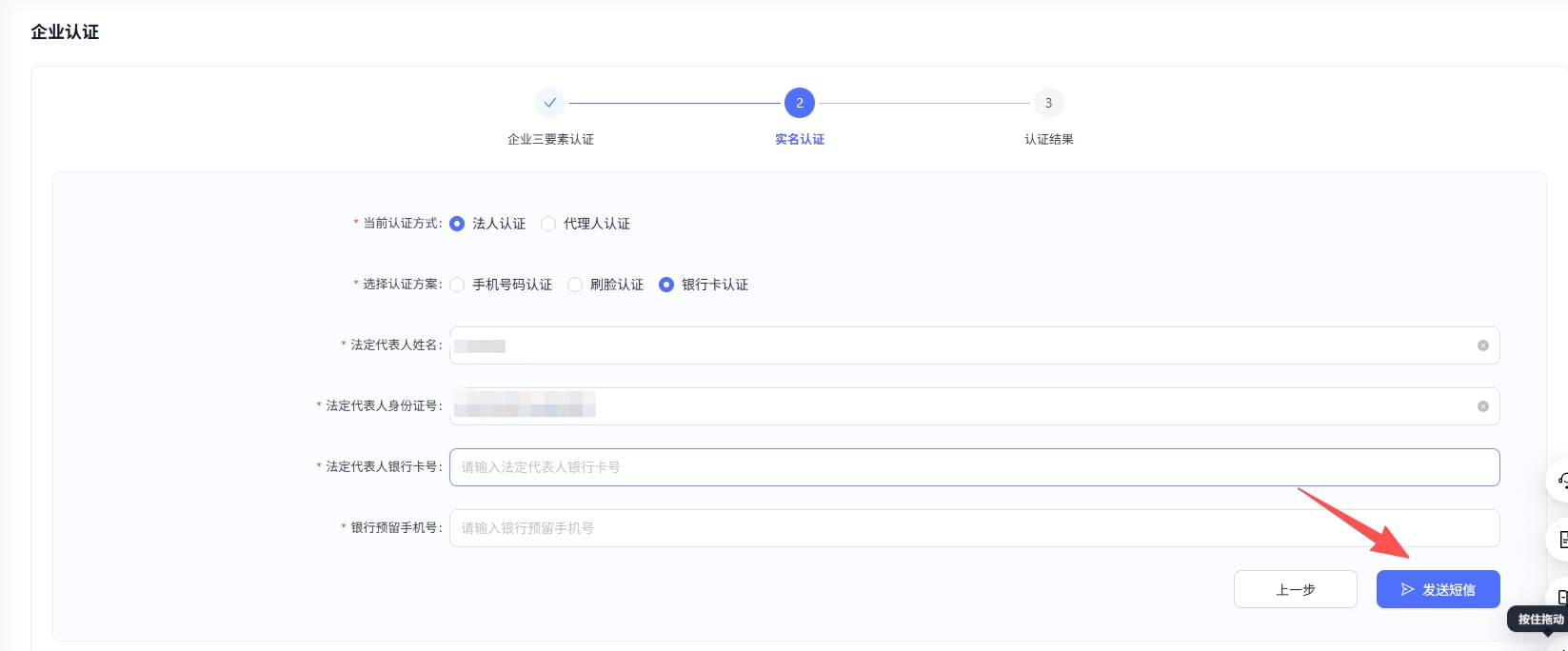Open the document floating icon below the headset icon

[x=1559, y=540]
